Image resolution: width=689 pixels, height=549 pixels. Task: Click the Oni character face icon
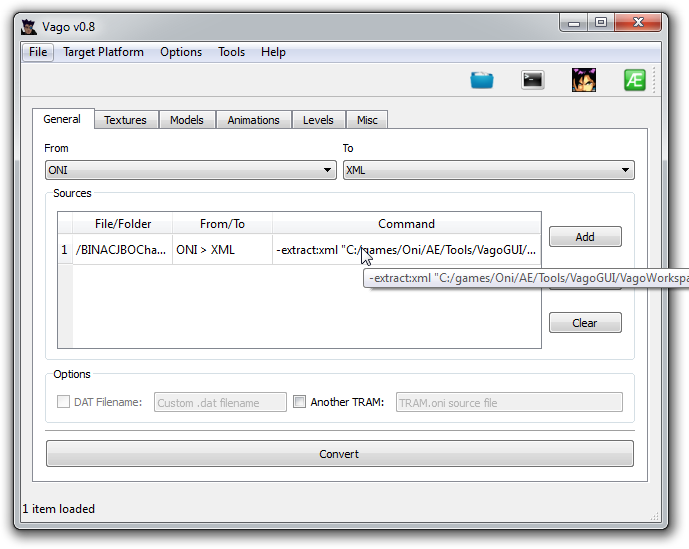coord(584,80)
